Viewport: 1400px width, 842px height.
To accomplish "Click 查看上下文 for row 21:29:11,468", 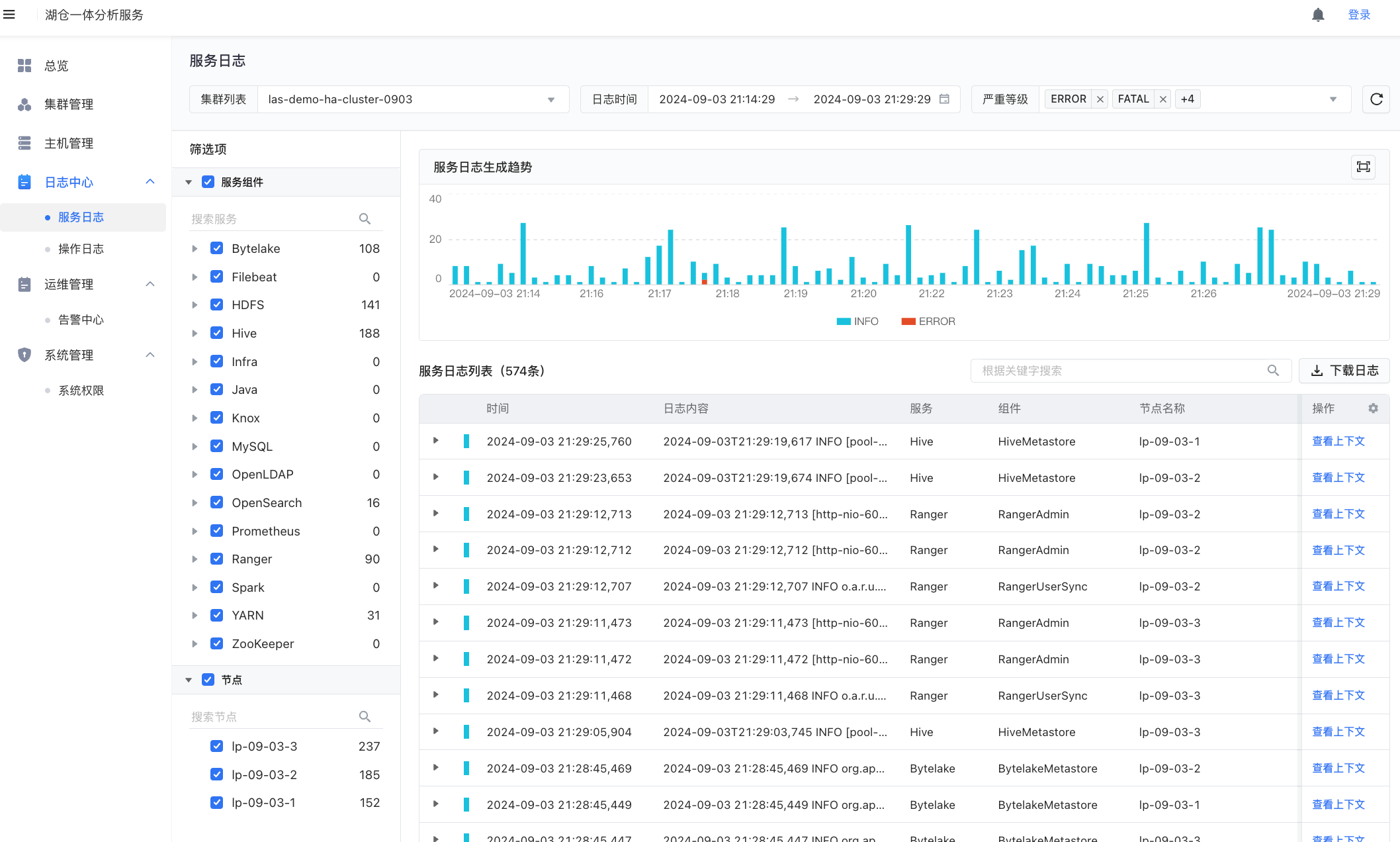I will point(1338,696).
